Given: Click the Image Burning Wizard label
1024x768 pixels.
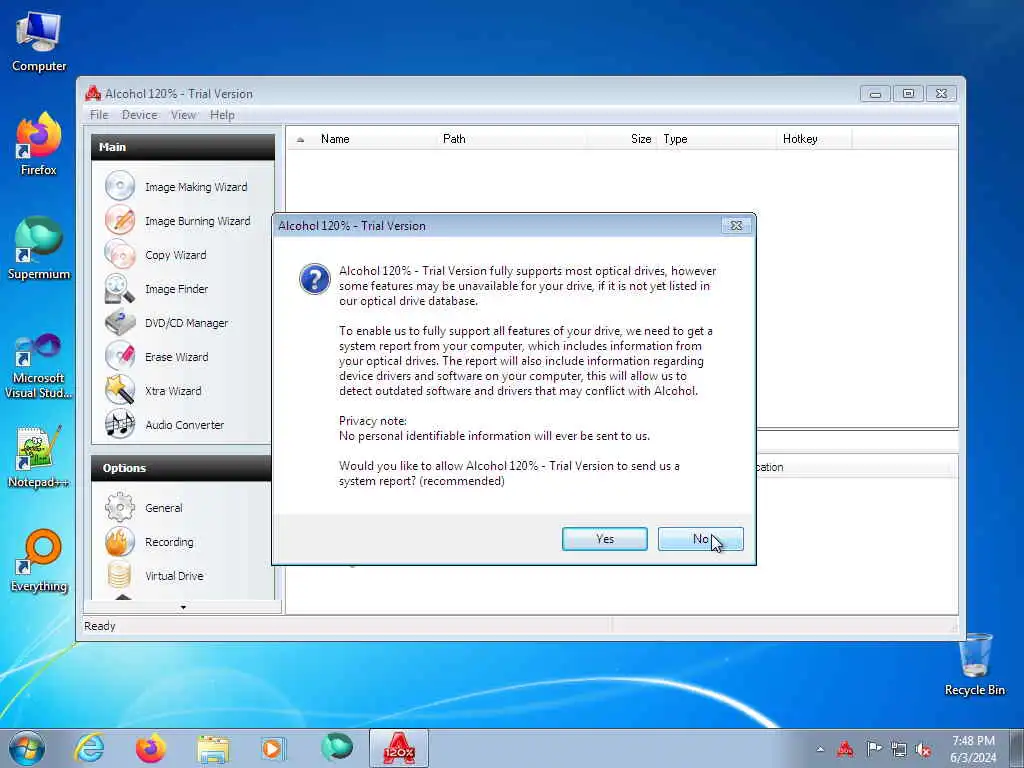Looking at the screenshot, I should 197,221.
